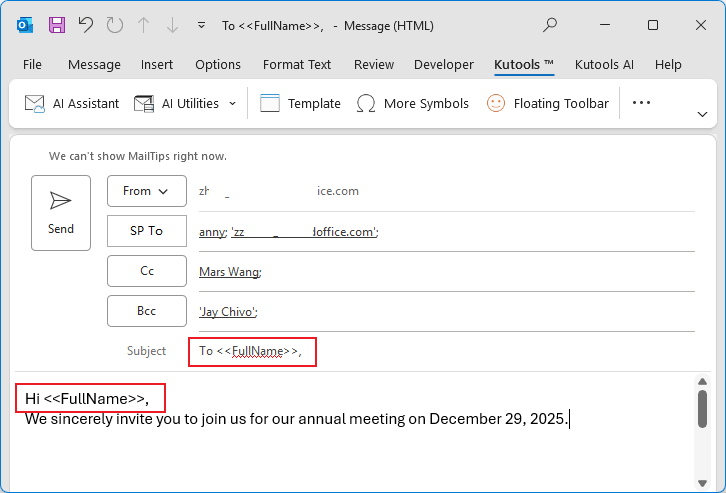Open the three-dots more commands menu
Viewport: 726px width, 493px height.
[642, 103]
